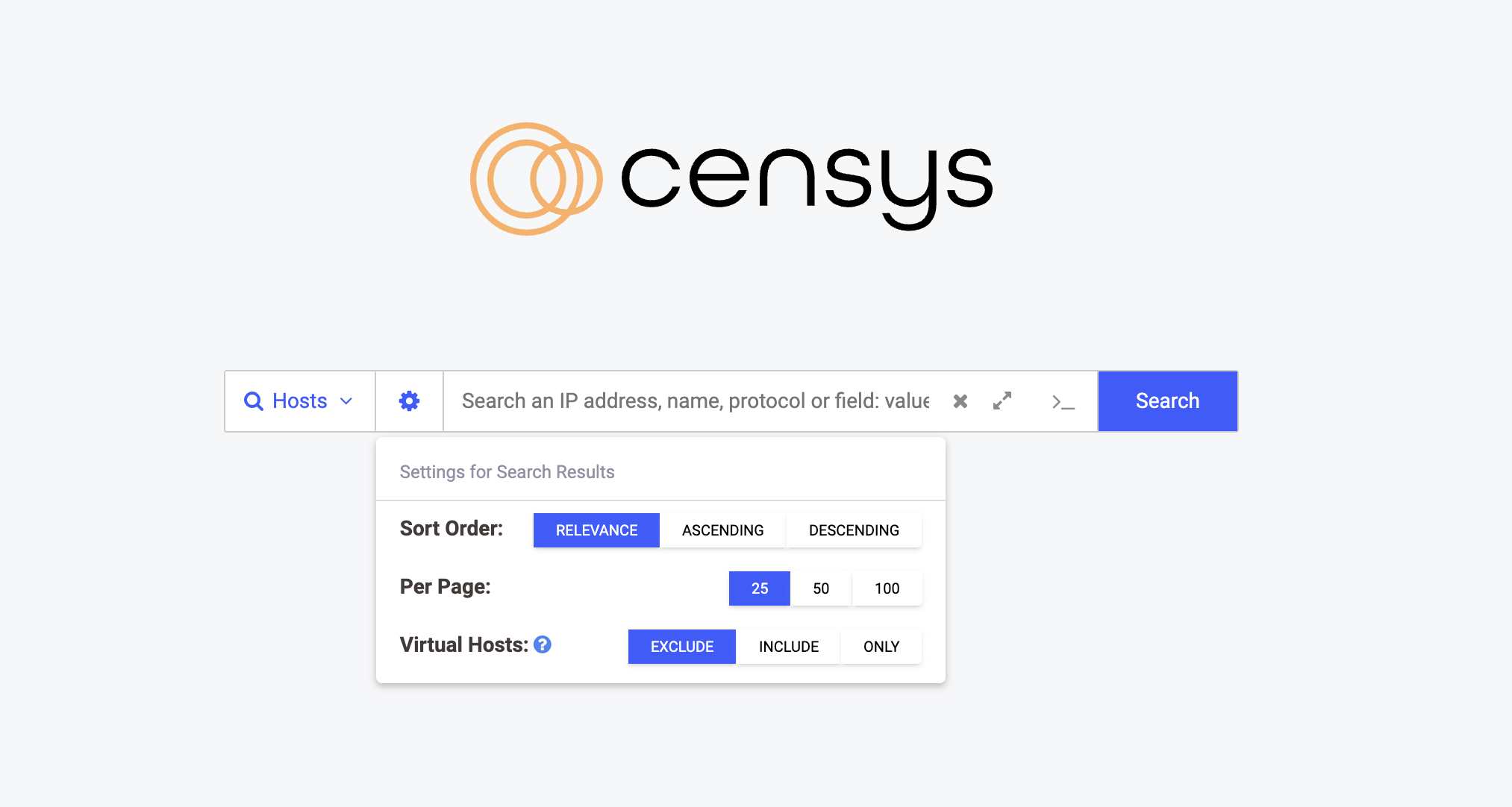Select 100 results per page
The height and width of the screenshot is (807, 1512).
pyautogui.click(x=886, y=587)
